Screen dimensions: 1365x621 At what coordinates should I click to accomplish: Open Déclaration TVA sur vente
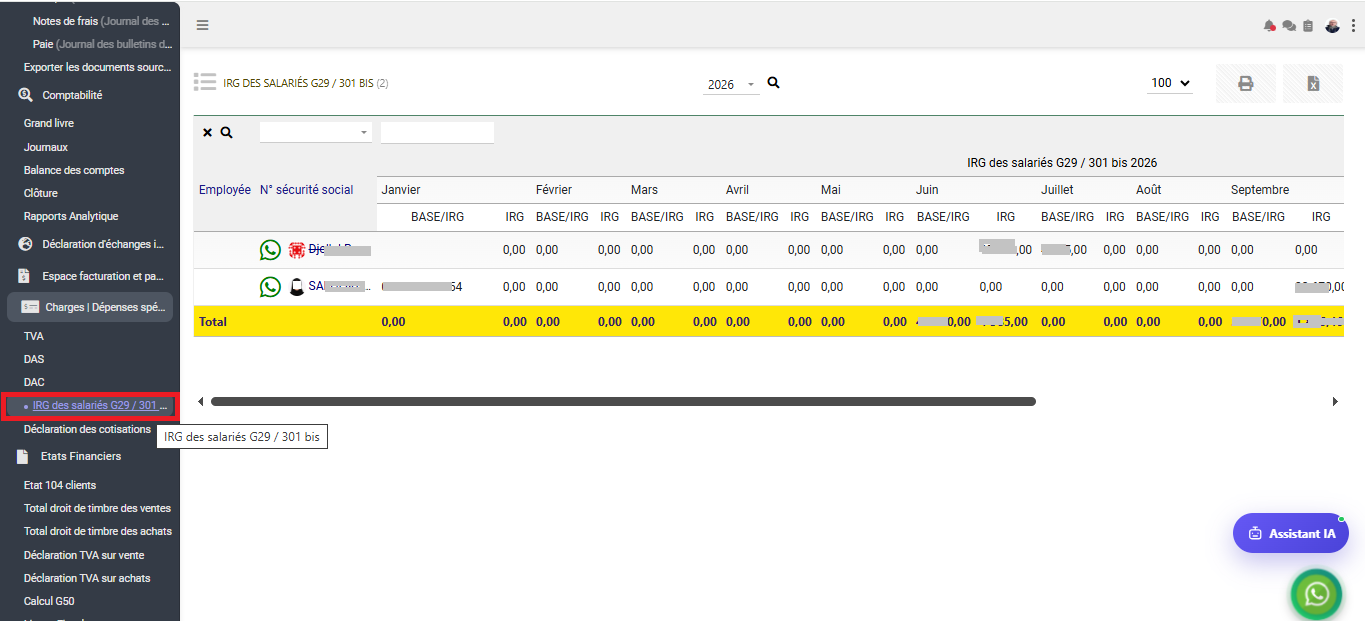[84, 555]
